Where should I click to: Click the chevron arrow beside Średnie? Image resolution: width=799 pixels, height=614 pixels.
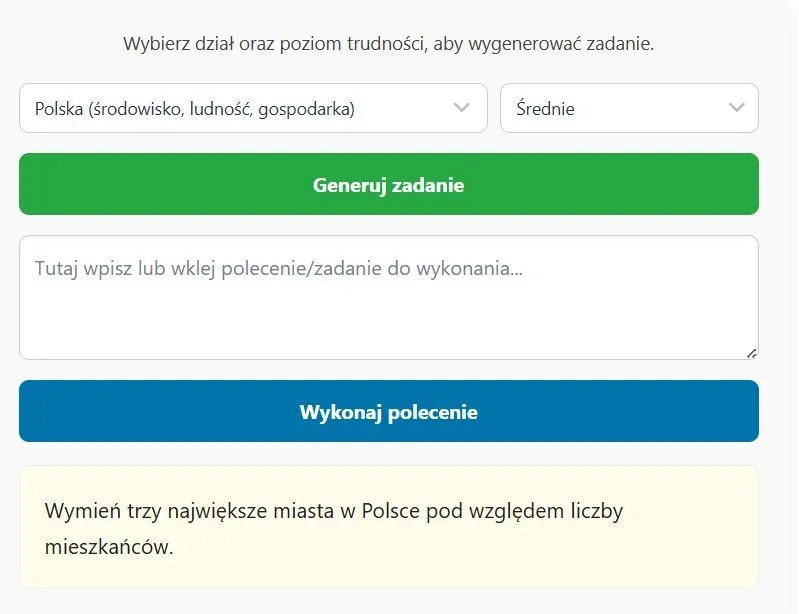coord(737,108)
